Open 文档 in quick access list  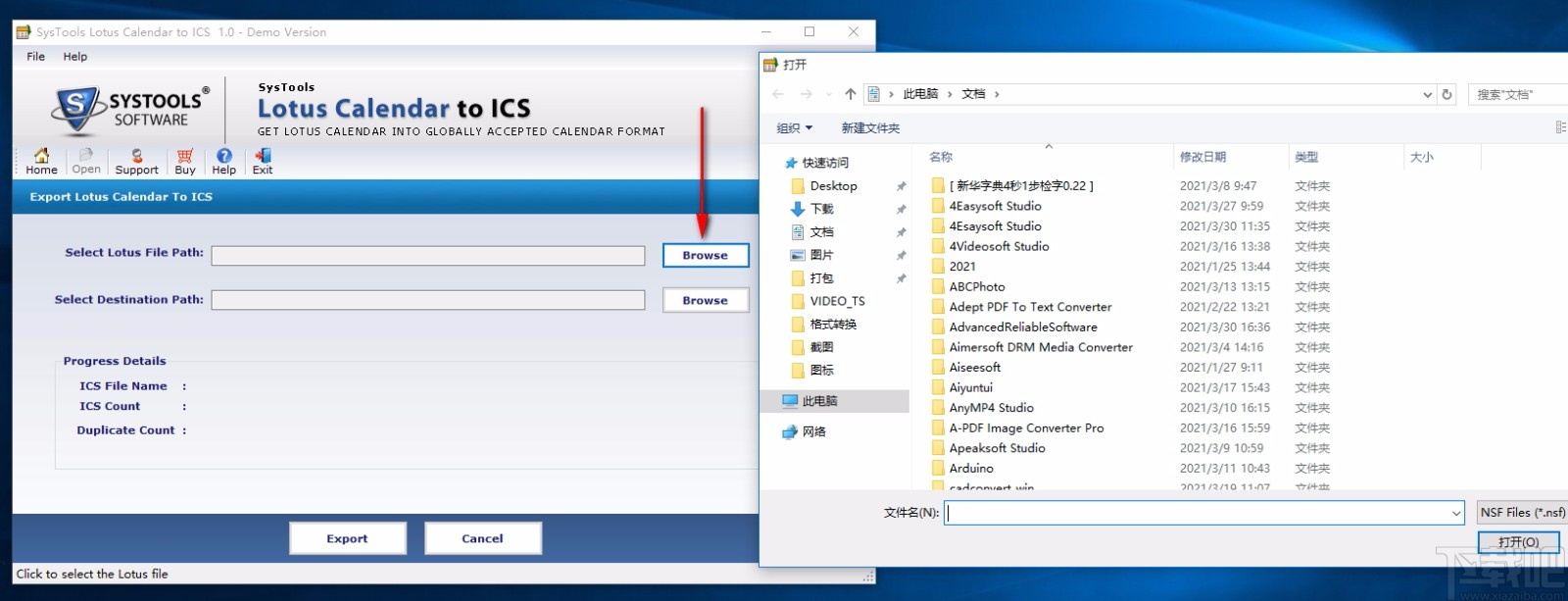point(821,232)
